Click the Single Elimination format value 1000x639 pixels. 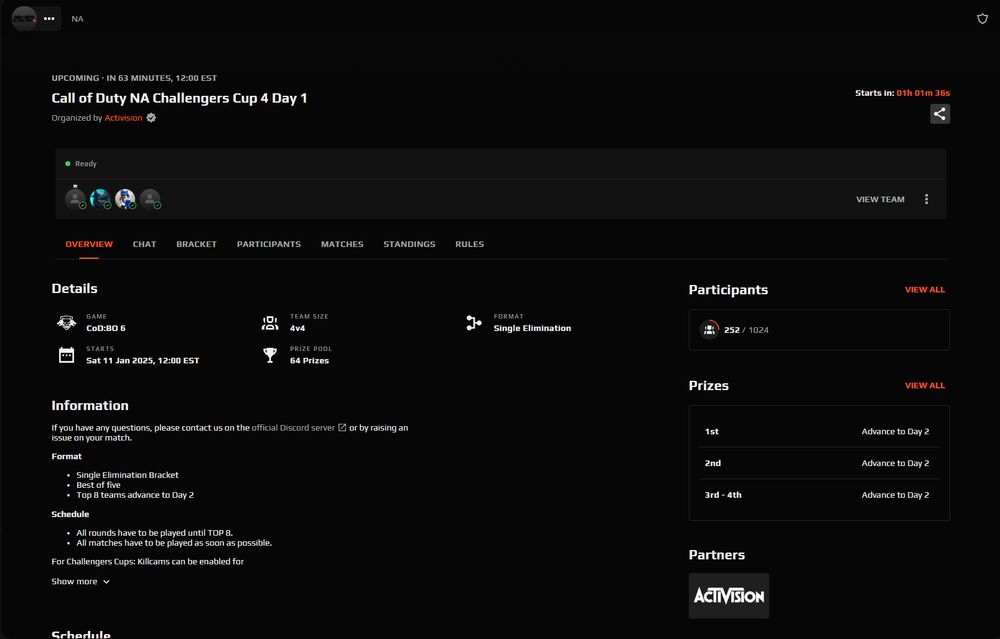click(x=532, y=328)
